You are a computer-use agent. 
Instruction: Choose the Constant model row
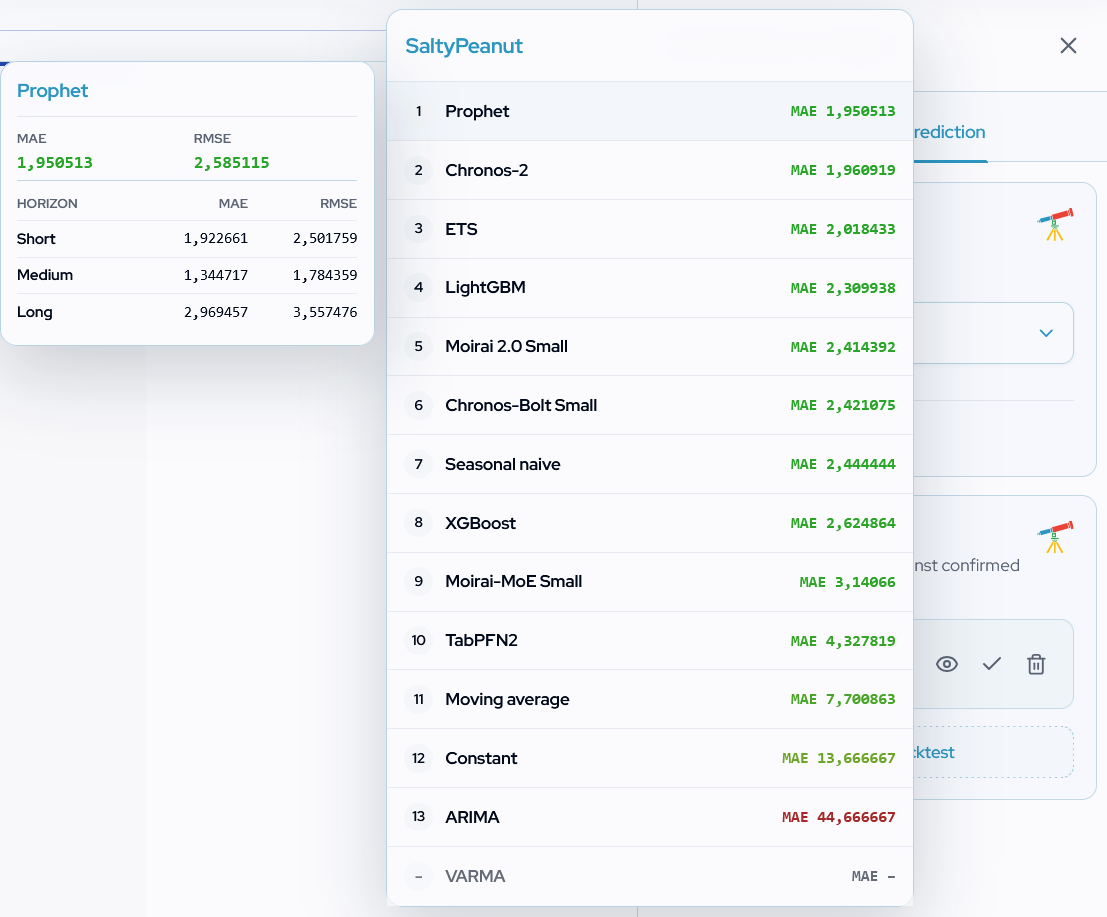[650, 758]
